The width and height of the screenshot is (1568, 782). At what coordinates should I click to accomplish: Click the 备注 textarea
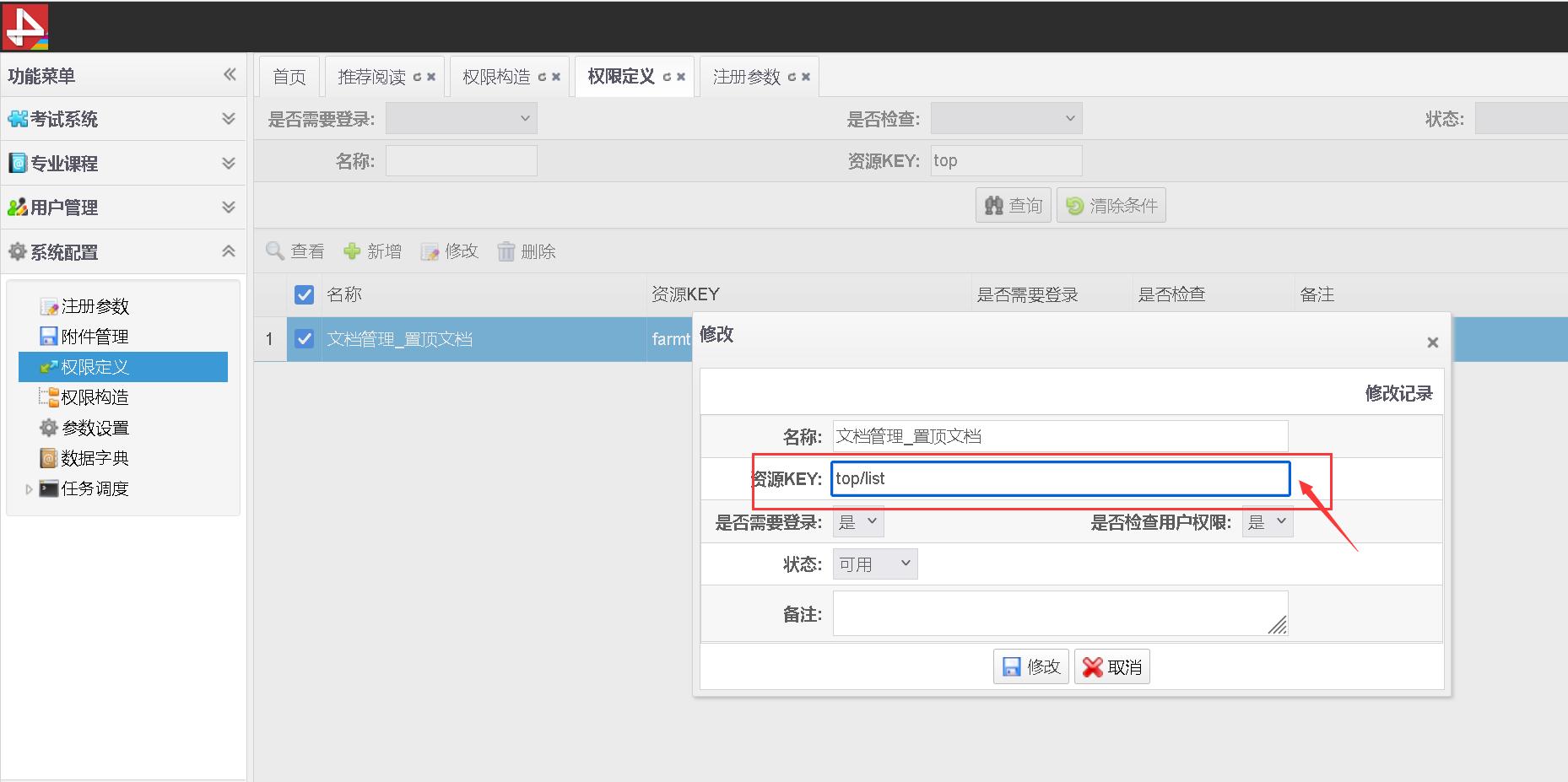point(1060,613)
